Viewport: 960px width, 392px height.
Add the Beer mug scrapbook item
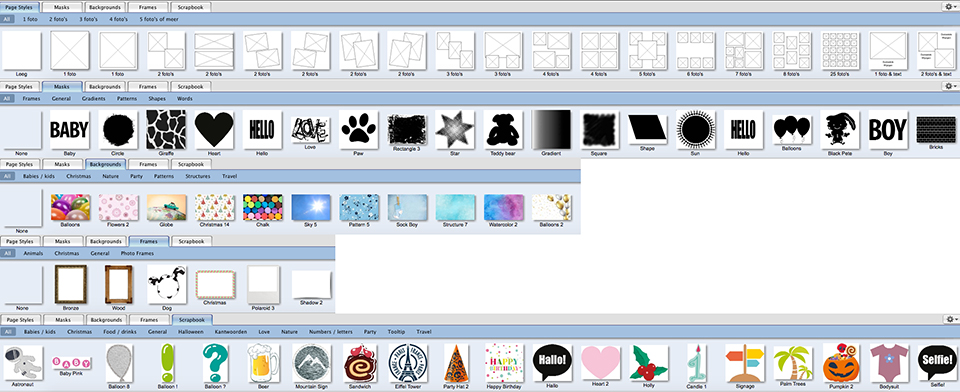click(x=263, y=363)
